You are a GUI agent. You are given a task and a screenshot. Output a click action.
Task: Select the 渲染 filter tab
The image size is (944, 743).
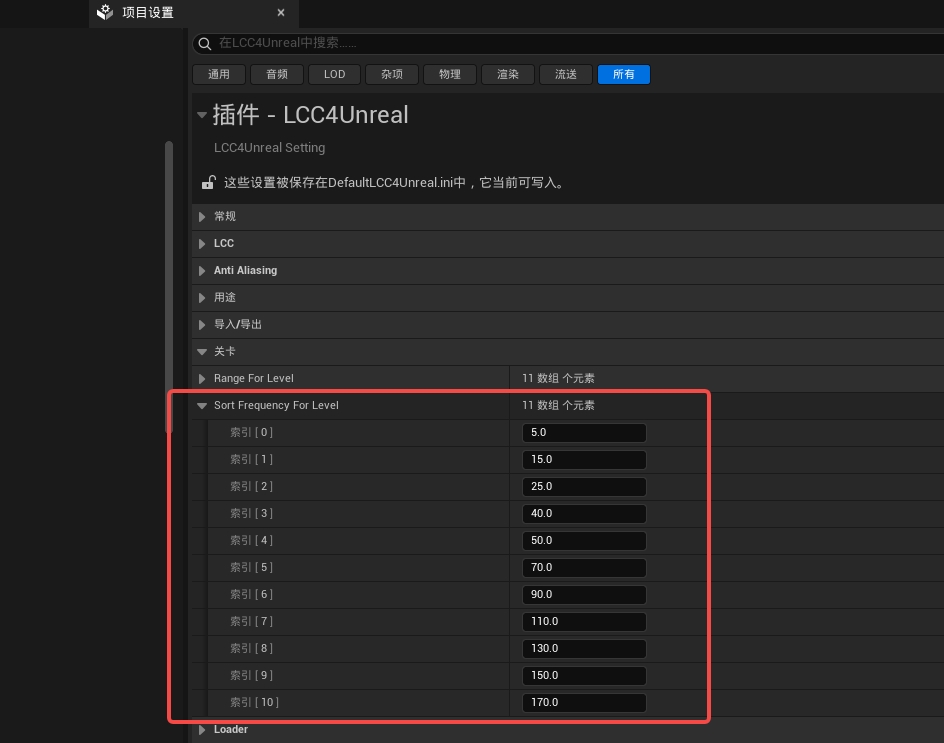[x=508, y=74]
